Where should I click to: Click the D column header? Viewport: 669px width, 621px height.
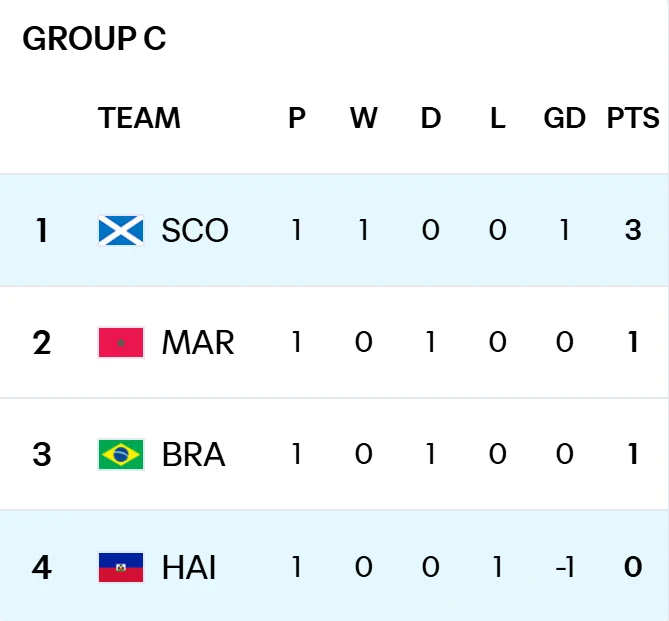pos(431,118)
